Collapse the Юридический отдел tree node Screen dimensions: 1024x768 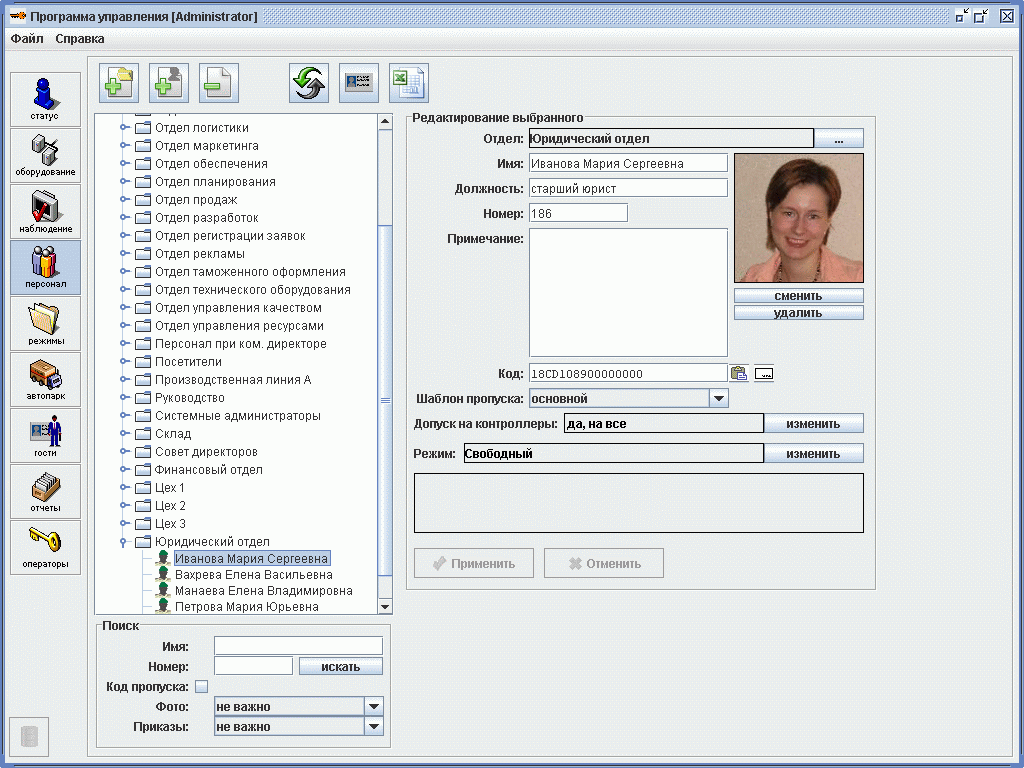124,542
